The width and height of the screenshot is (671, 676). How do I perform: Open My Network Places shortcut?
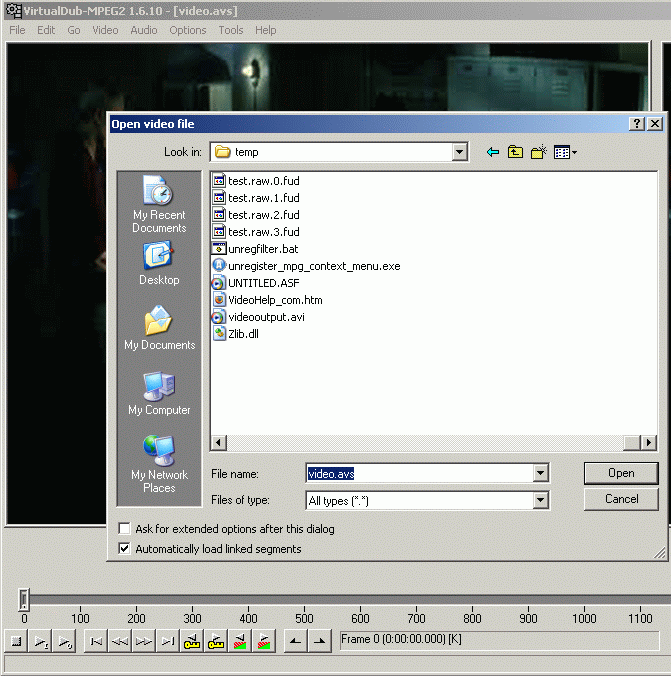(x=159, y=464)
